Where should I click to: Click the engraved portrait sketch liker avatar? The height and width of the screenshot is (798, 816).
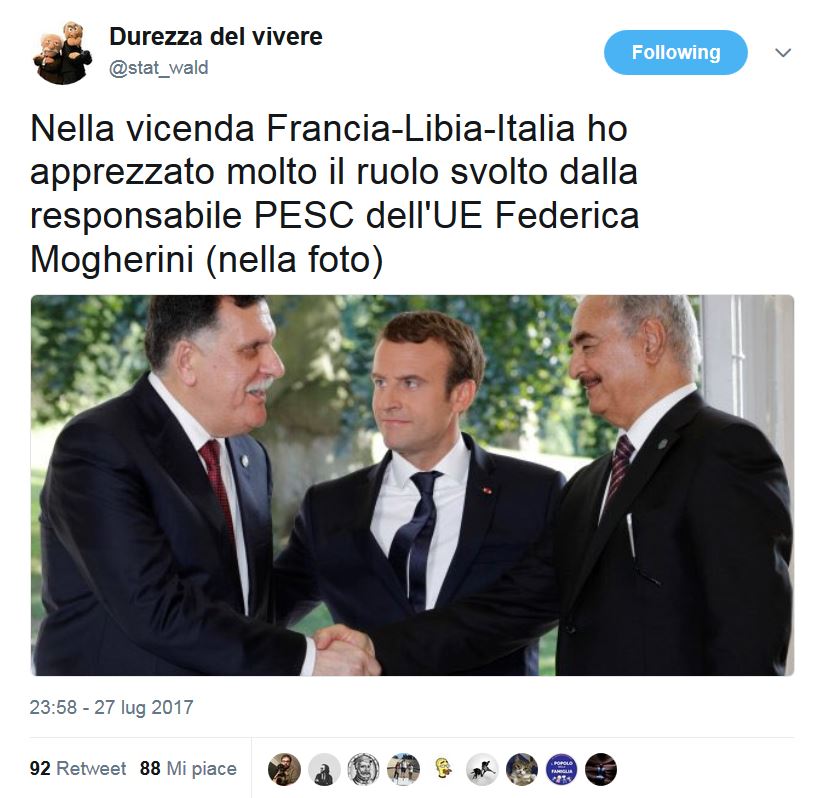click(363, 769)
